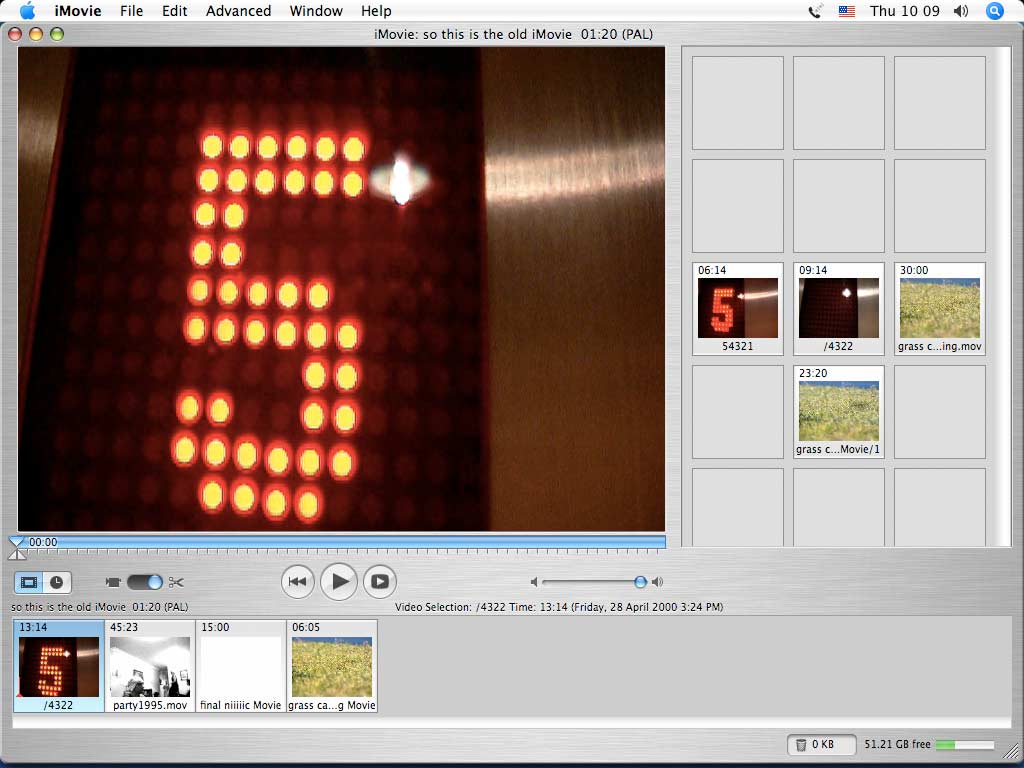Image resolution: width=1024 pixels, height=768 pixels.
Task: Click the volume speaker icon in menu bar
Action: (x=961, y=11)
